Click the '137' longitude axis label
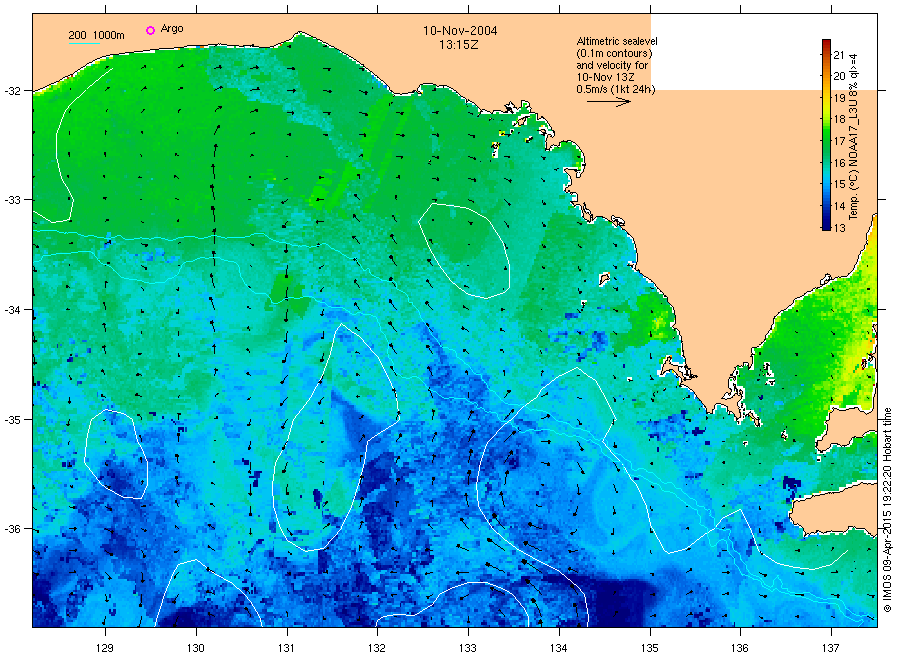The width and height of the screenshot is (900, 660). (x=831, y=648)
